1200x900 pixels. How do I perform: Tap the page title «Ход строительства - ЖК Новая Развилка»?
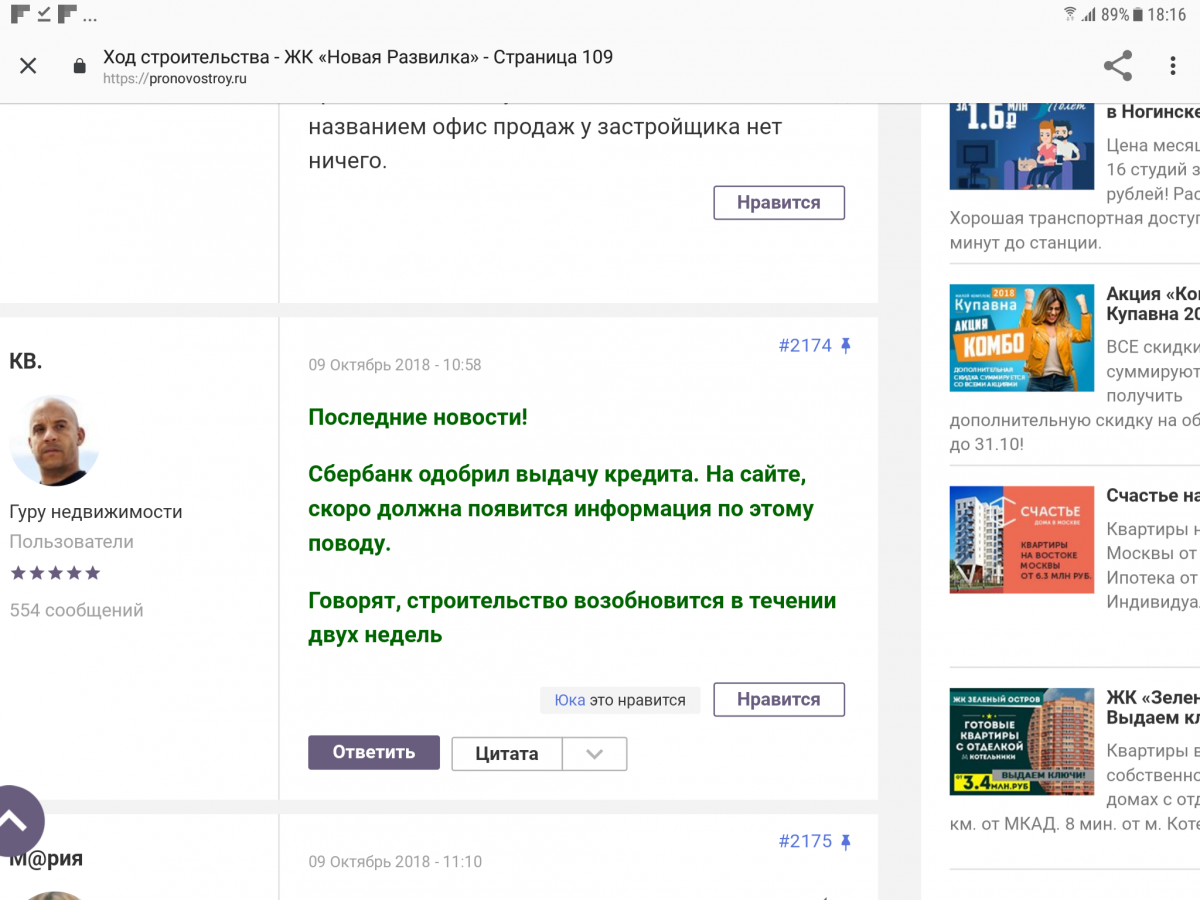coord(358,57)
